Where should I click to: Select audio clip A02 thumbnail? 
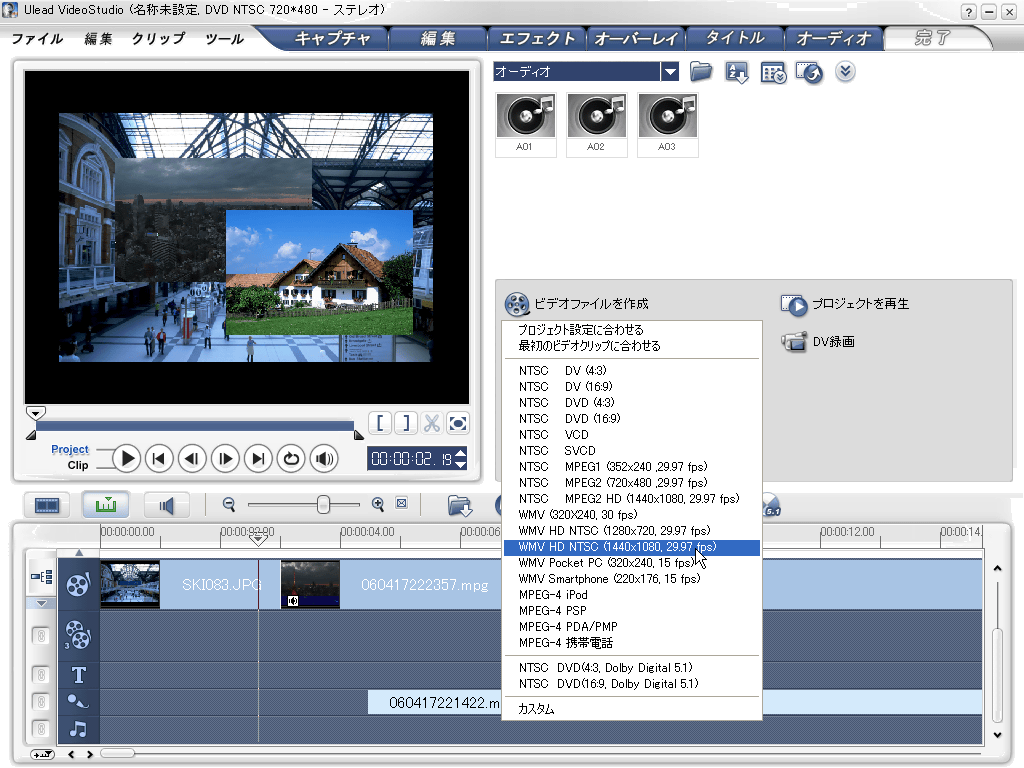coord(597,124)
